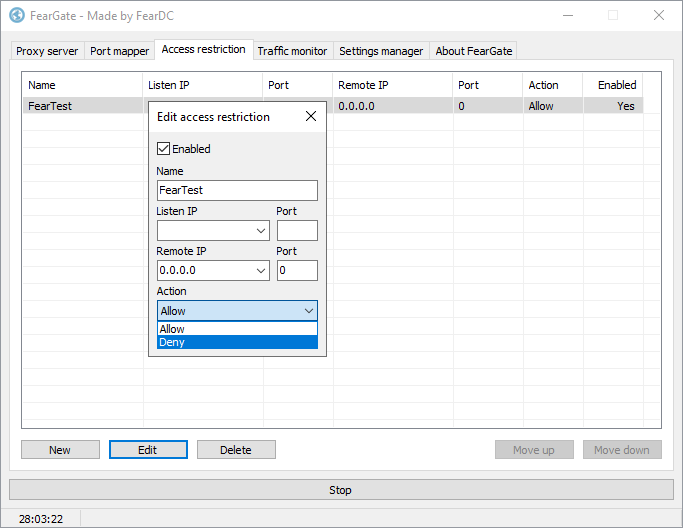
Task: Open the About FearGate tab
Action: (x=473, y=51)
